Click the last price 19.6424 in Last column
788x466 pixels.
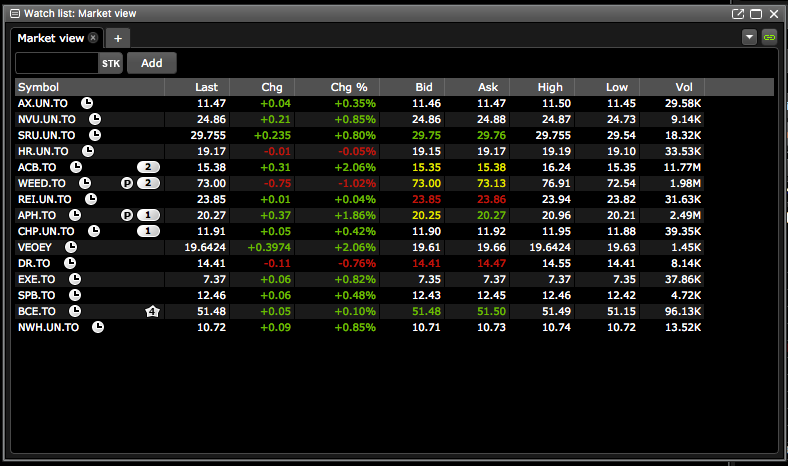205,247
